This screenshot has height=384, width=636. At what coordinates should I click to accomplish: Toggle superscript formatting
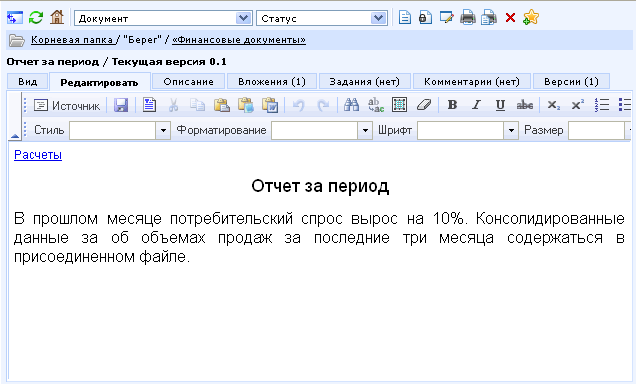[578, 105]
